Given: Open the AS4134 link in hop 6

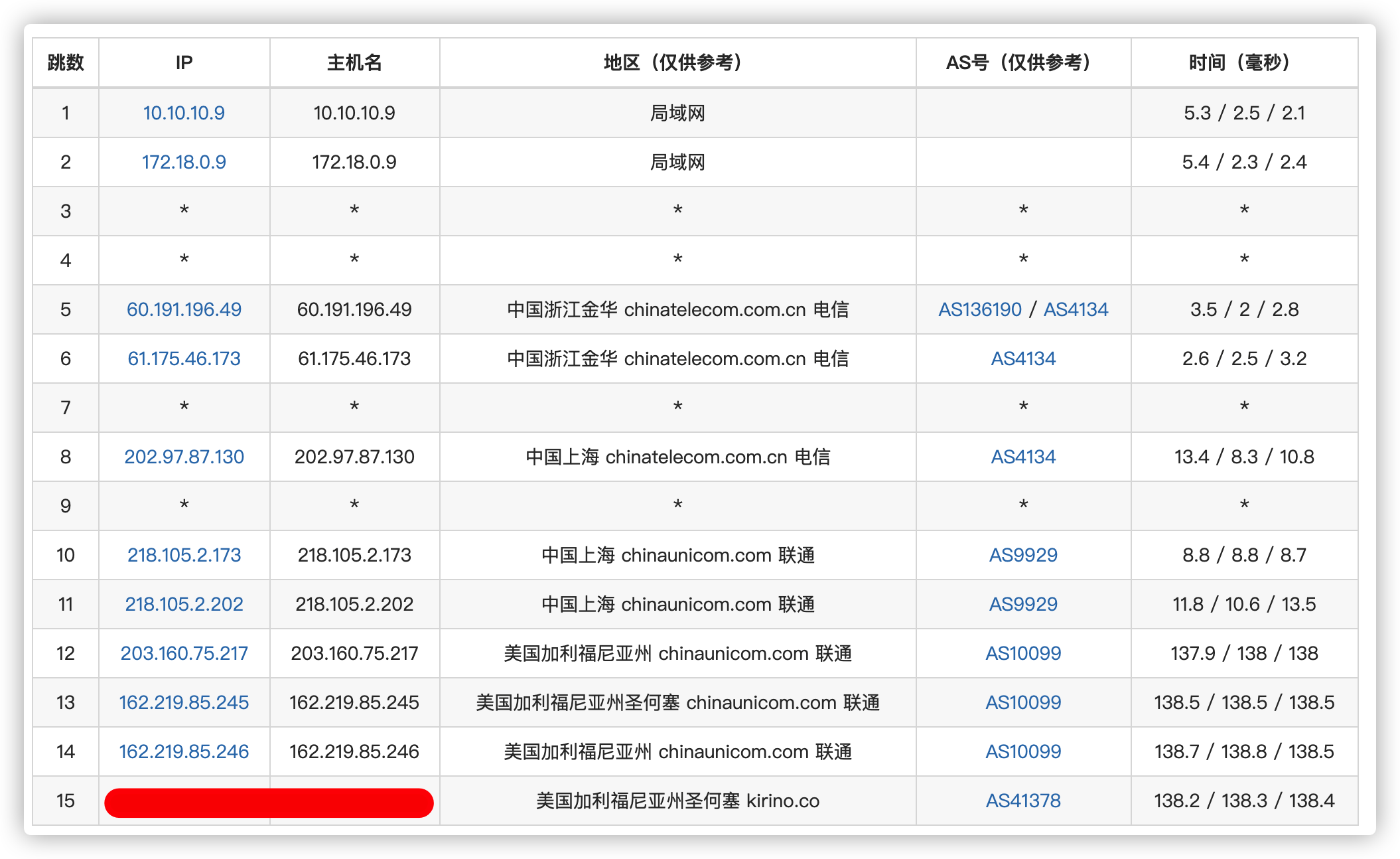Looking at the screenshot, I should pyautogui.click(x=1022, y=358).
